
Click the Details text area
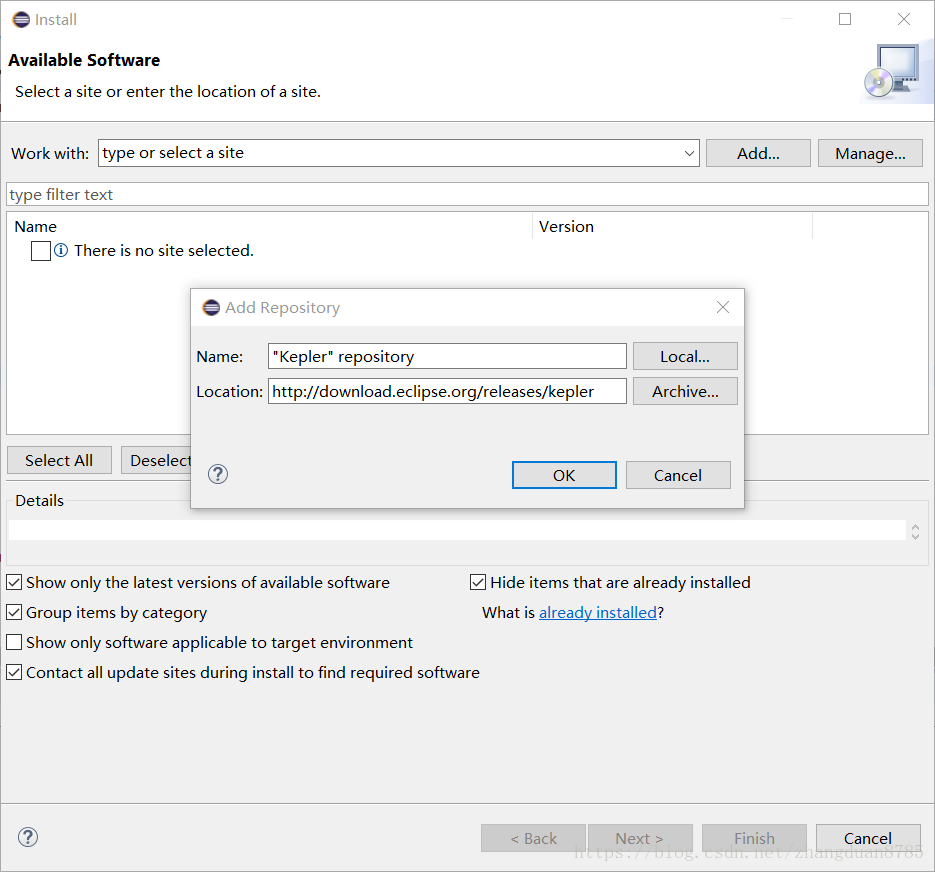coord(457,530)
